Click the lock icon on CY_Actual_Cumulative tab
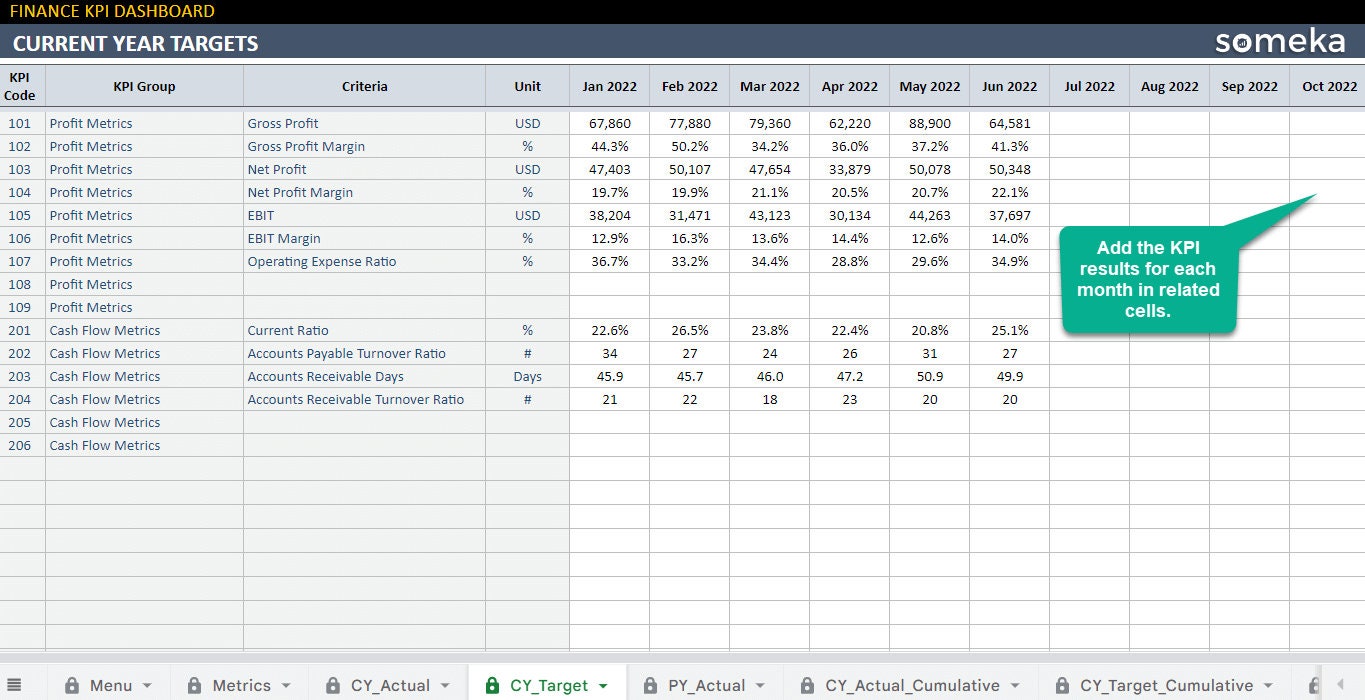The height and width of the screenshot is (700, 1365). pyautogui.click(x=807, y=686)
